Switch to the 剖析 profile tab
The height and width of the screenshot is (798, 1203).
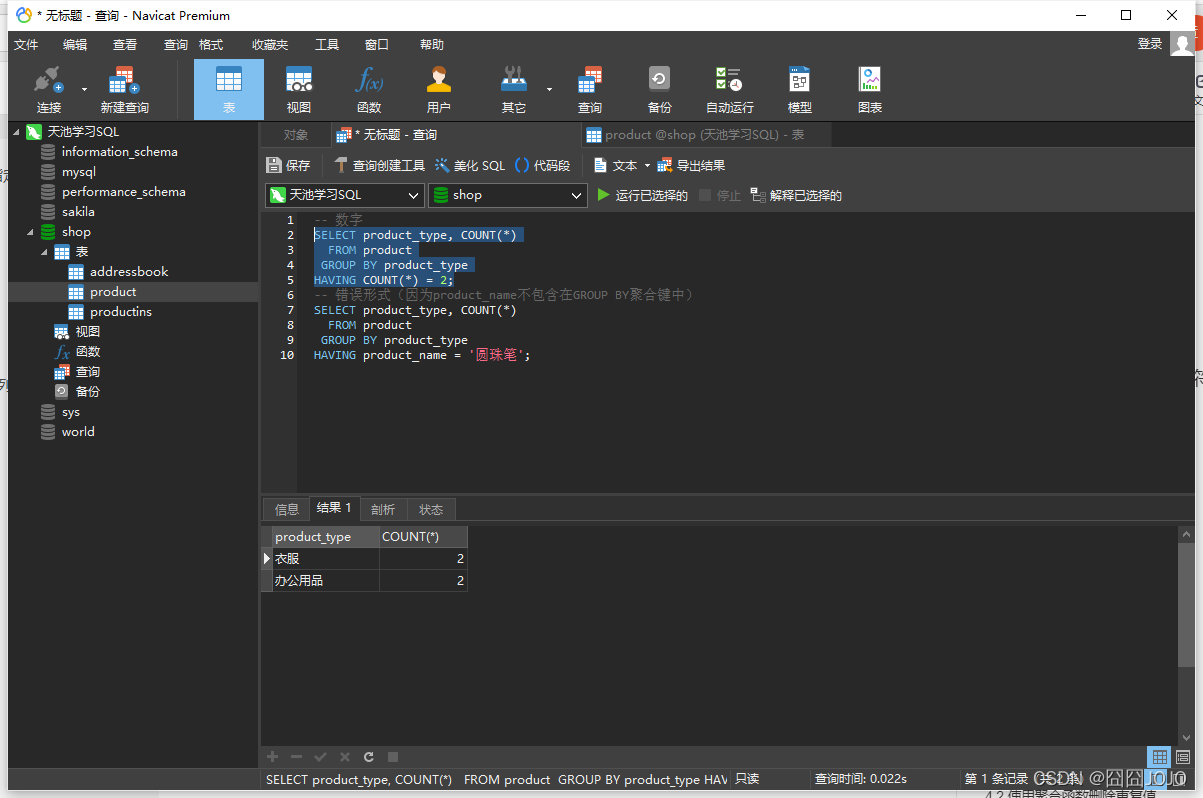pos(383,510)
